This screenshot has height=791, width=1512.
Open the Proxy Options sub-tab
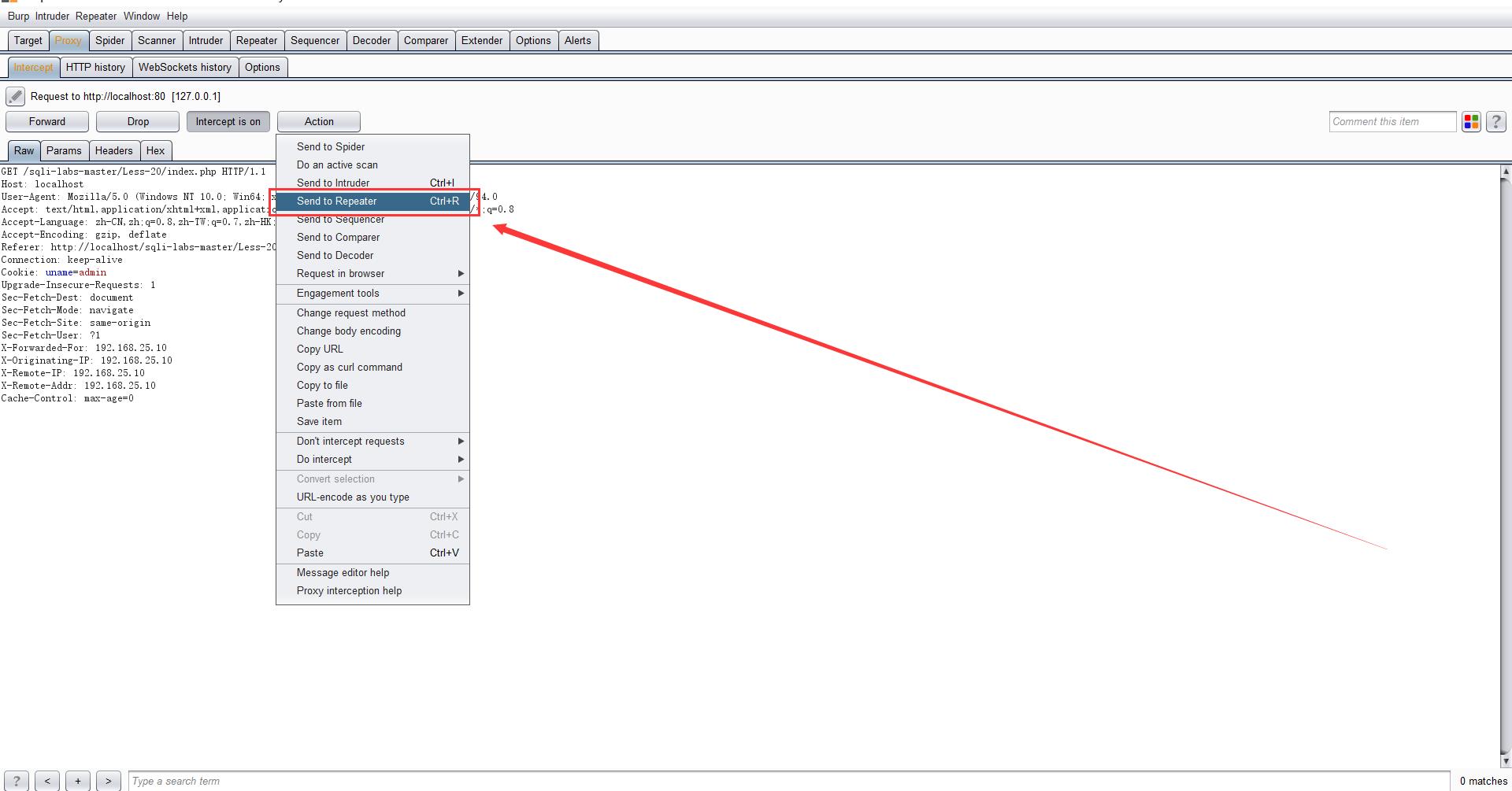[262, 68]
